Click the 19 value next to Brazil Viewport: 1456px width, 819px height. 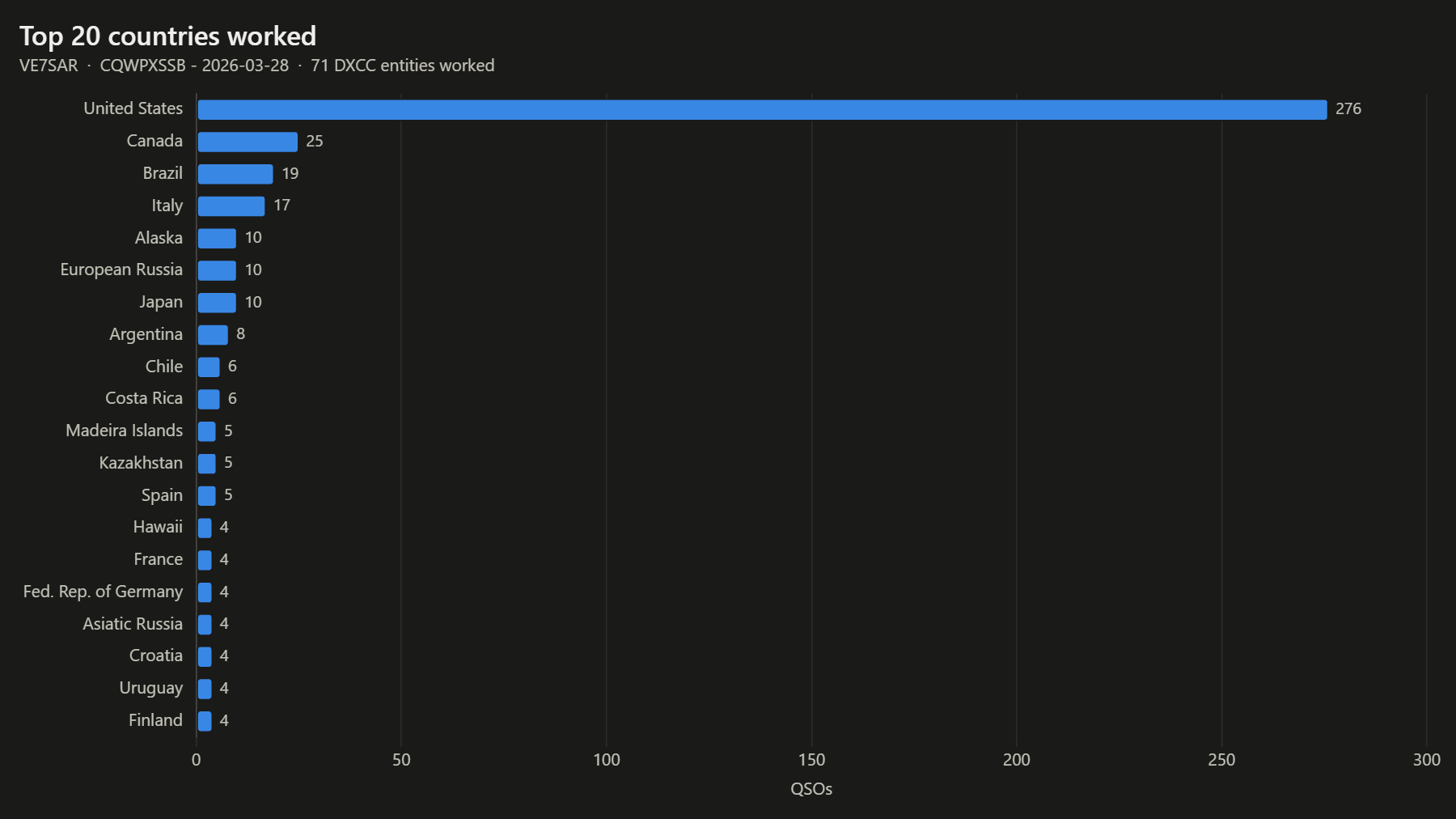pos(290,174)
